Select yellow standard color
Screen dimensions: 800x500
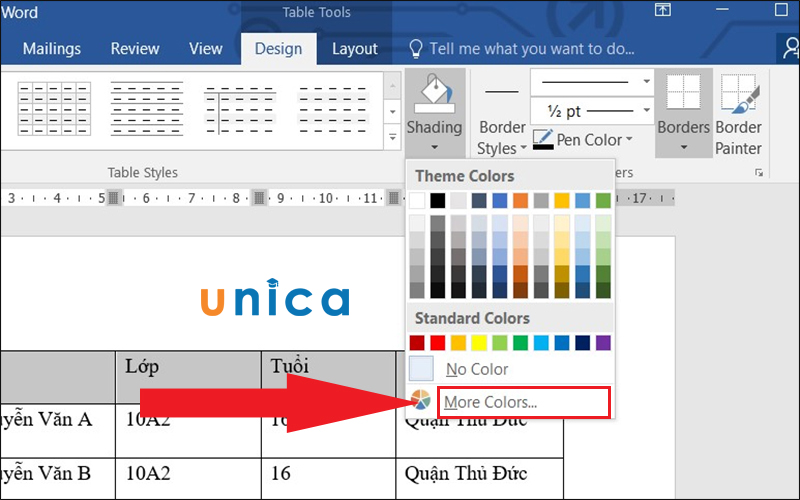(479, 342)
